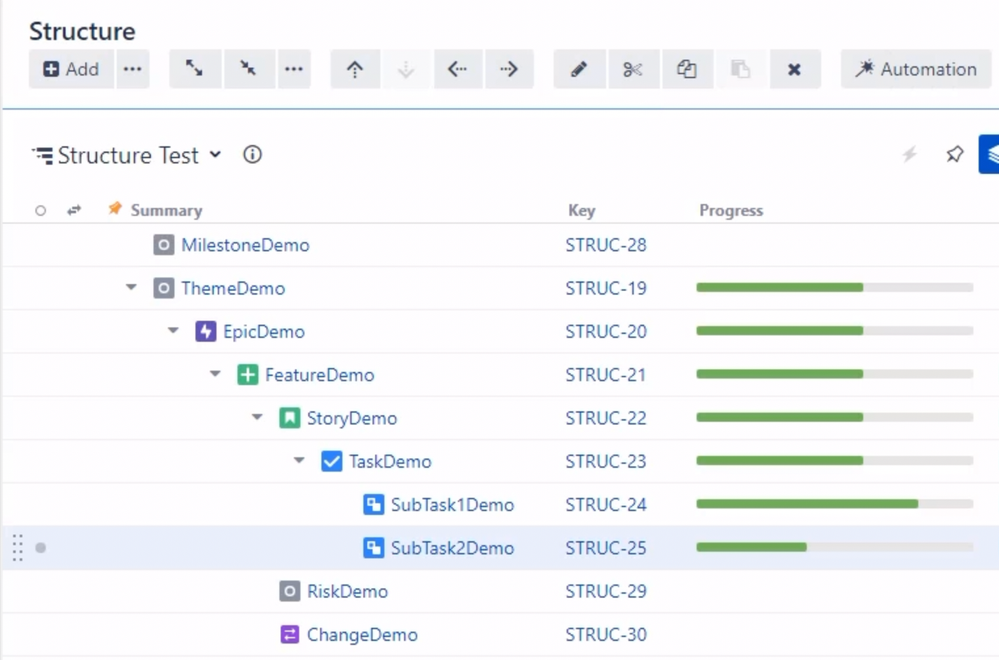Click the info icon beside Structure Test
The width and height of the screenshot is (999, 660).
point(252,155)
